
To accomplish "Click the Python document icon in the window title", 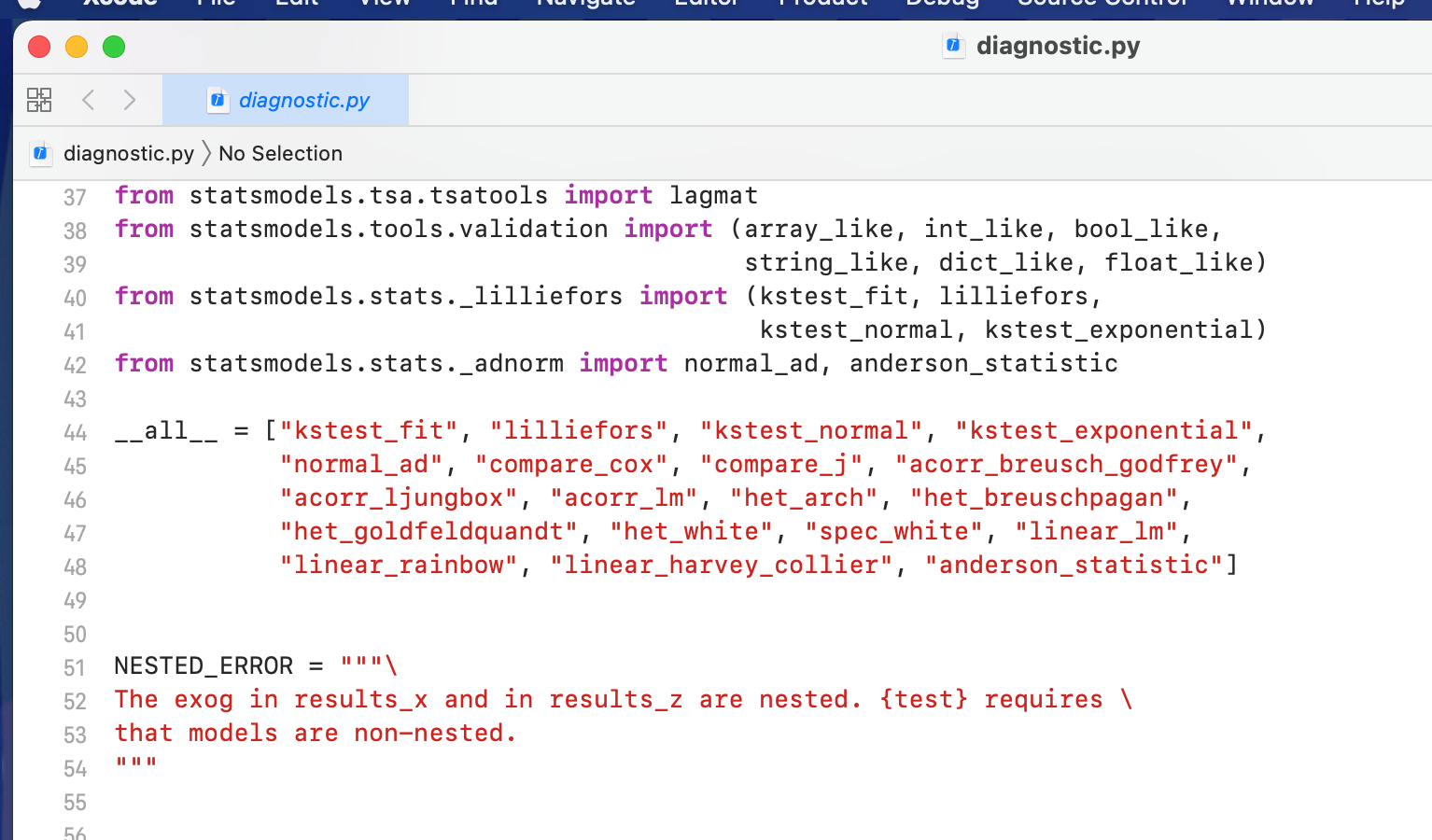I will pos(953,45).
